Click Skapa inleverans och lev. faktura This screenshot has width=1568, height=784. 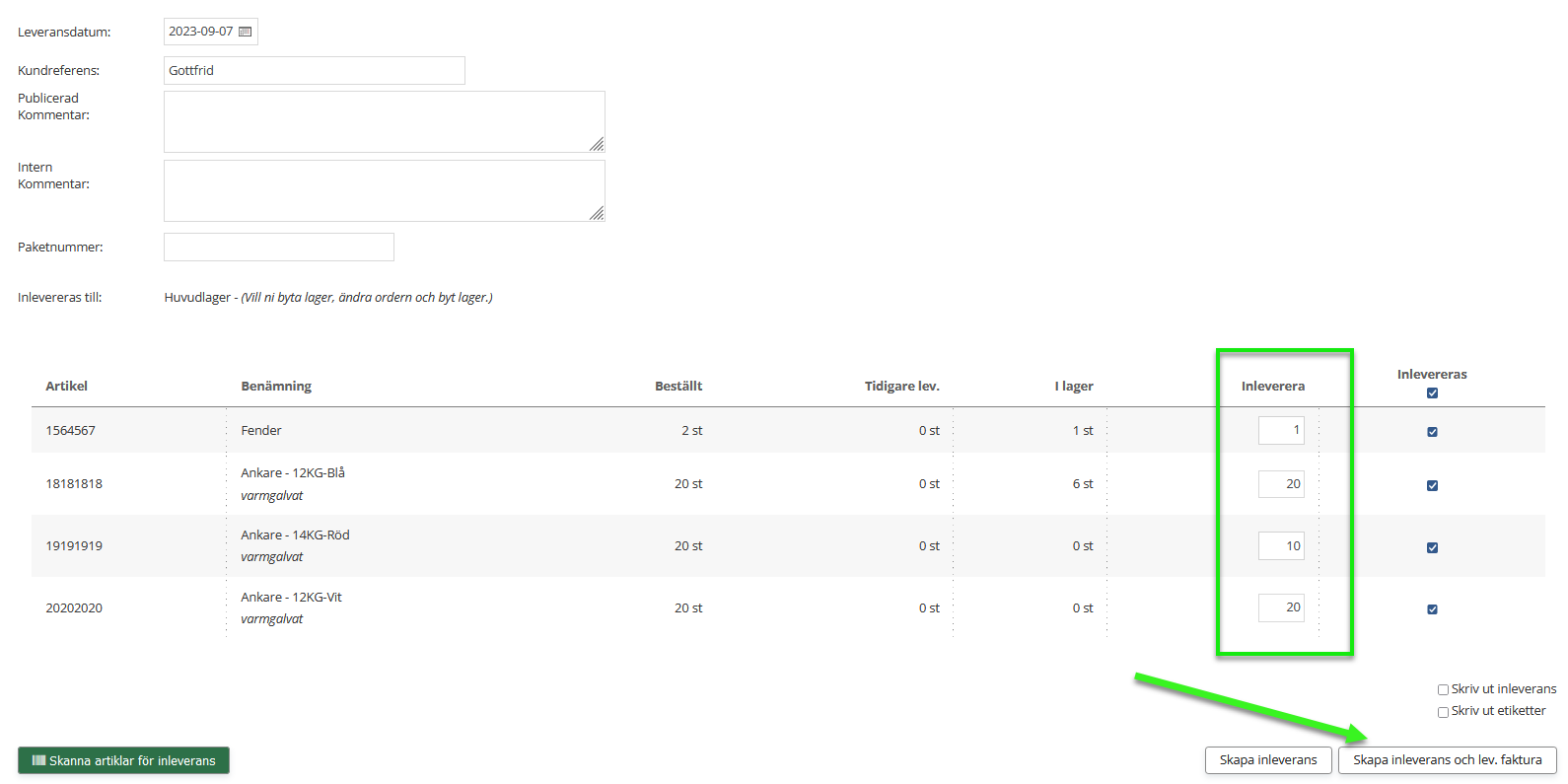1447,760
